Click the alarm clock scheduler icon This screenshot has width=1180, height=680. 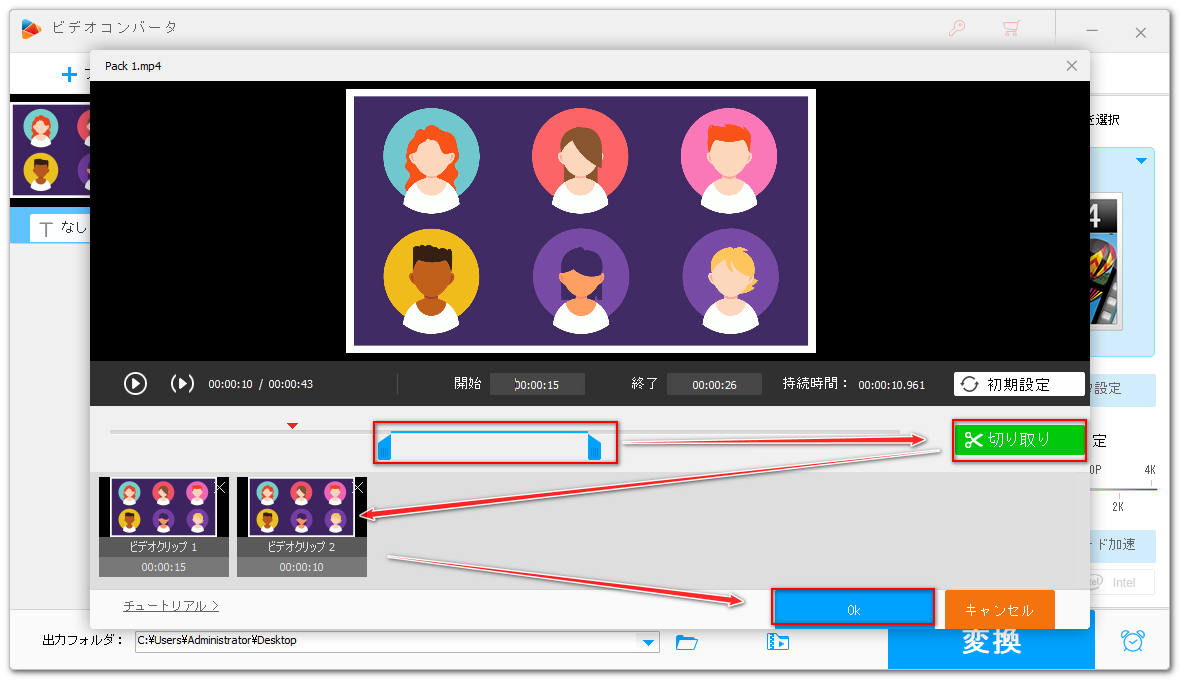1133,641
